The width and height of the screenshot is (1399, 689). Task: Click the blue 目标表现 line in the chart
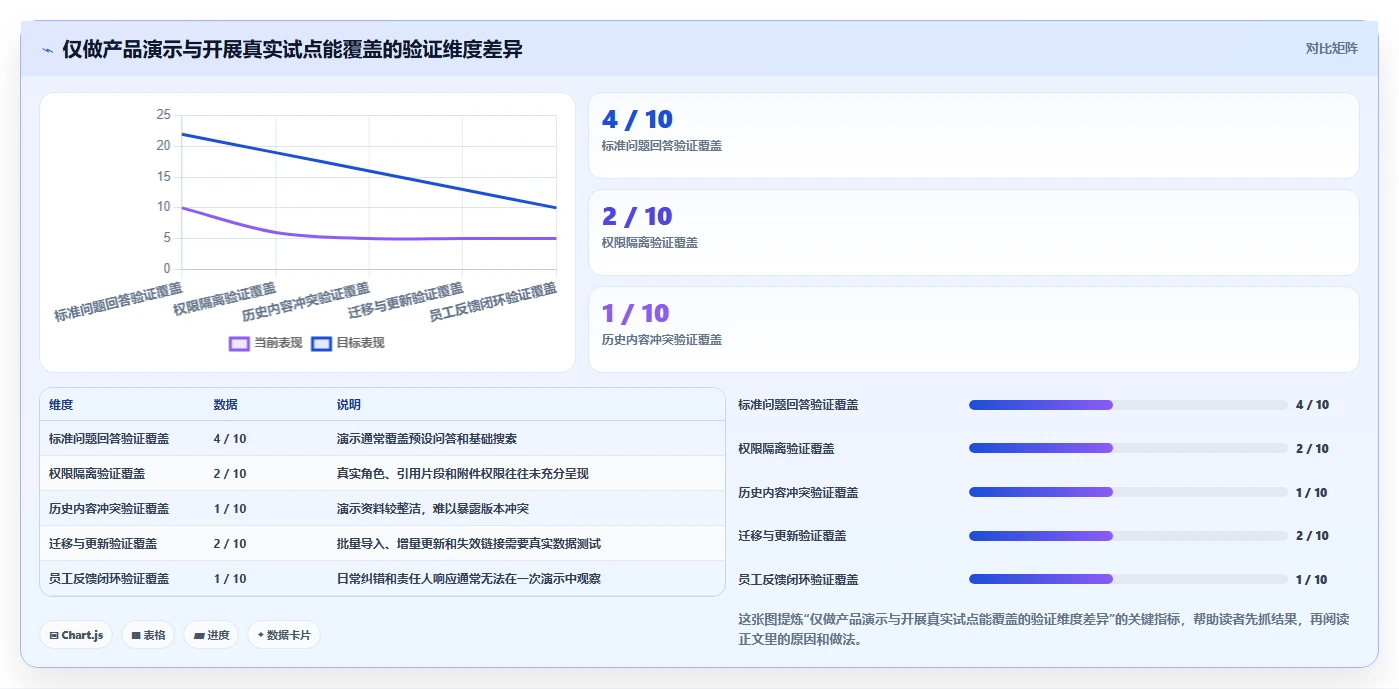tap(369, 171)
